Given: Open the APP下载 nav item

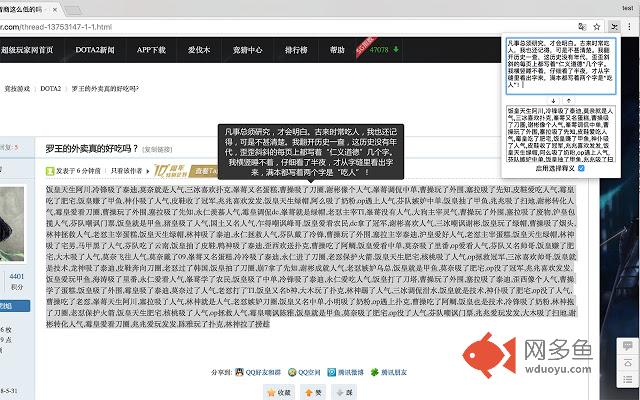Looking at the screenshot, I should [x=151, y=50].
